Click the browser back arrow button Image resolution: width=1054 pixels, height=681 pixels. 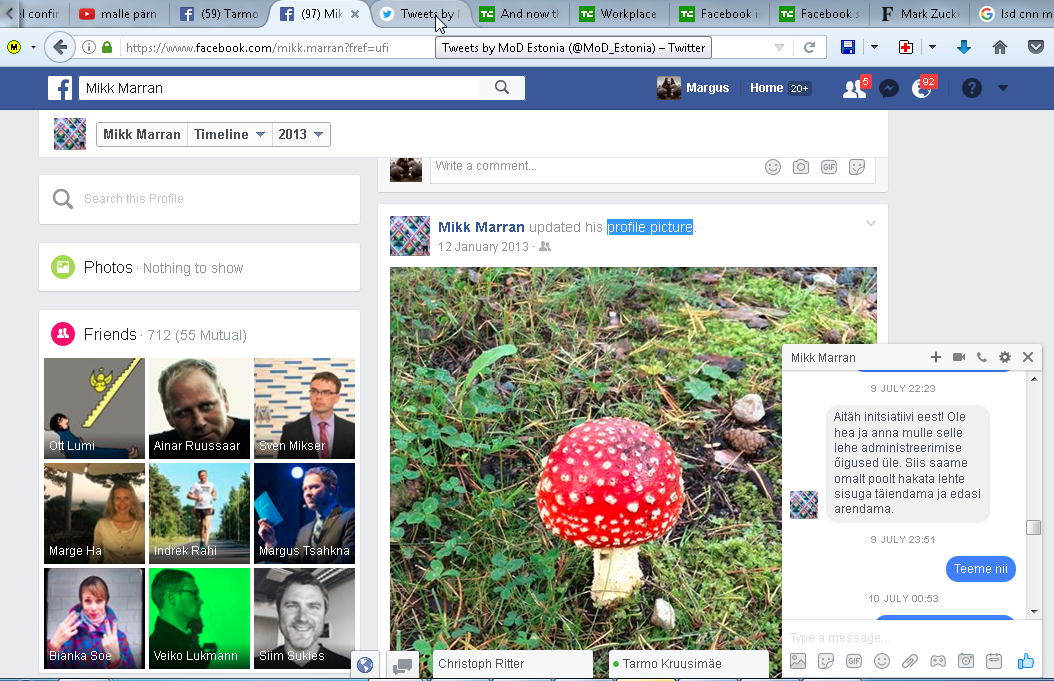[x=60, y=47]
